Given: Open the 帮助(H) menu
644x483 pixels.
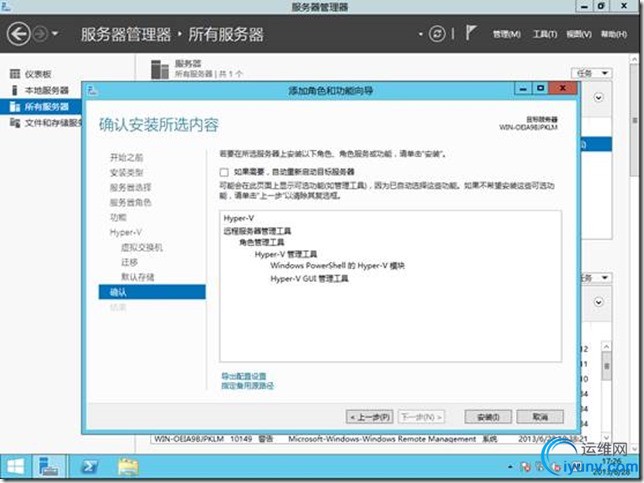Looking at the screenshot, I should 614,34.
